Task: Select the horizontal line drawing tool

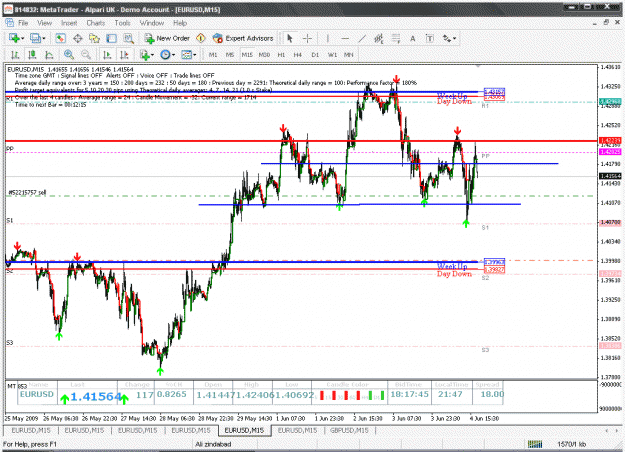Action: point(345,38)
